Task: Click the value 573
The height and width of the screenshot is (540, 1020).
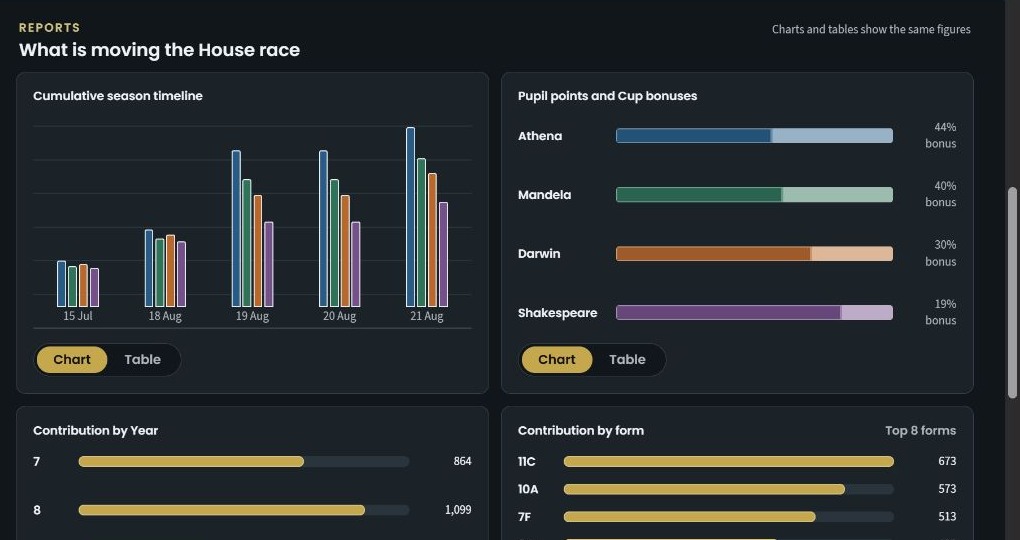Action: 947,489
